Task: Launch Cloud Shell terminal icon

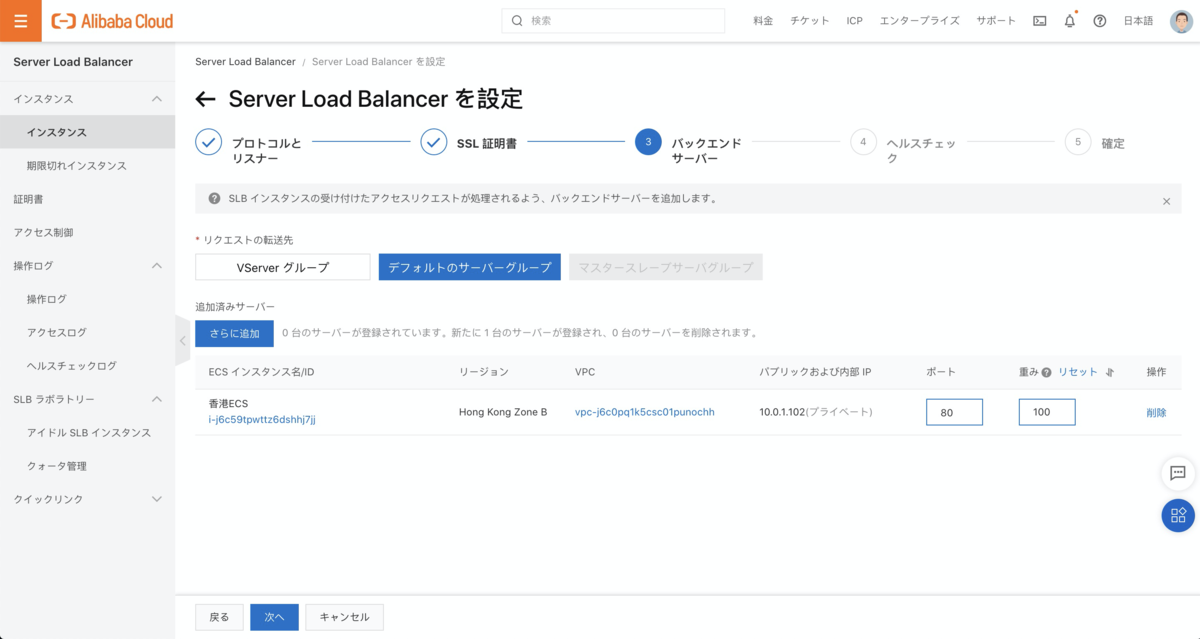Action: click(x=1040, y=21)
